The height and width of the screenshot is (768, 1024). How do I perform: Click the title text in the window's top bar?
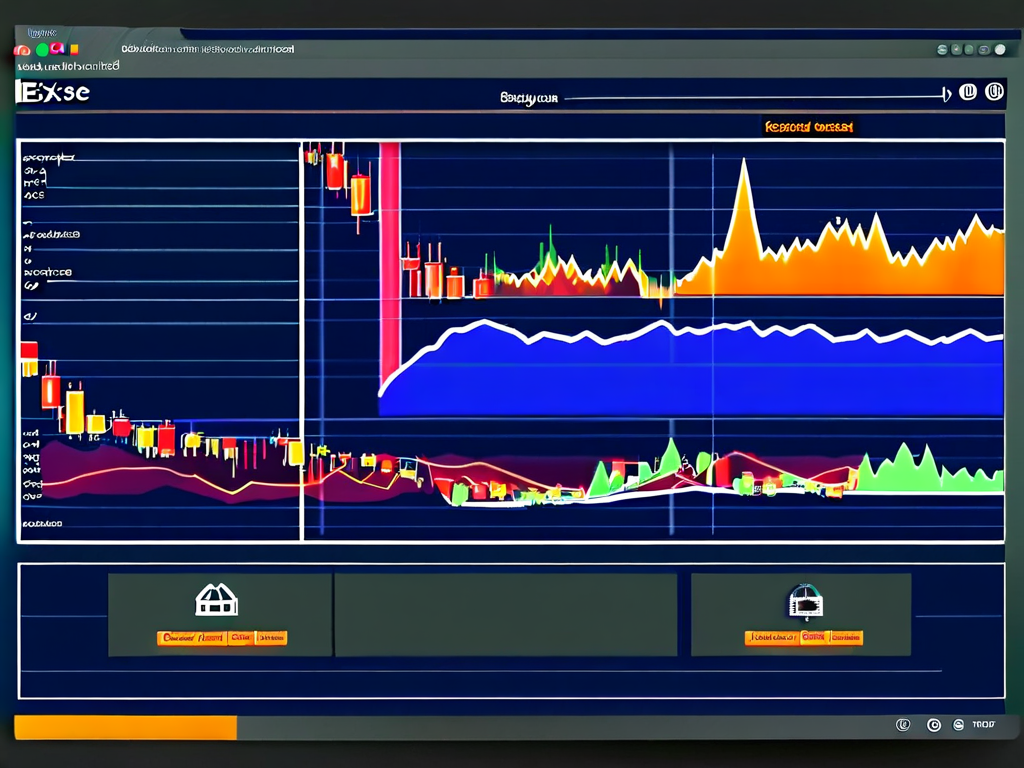[207, 48]
